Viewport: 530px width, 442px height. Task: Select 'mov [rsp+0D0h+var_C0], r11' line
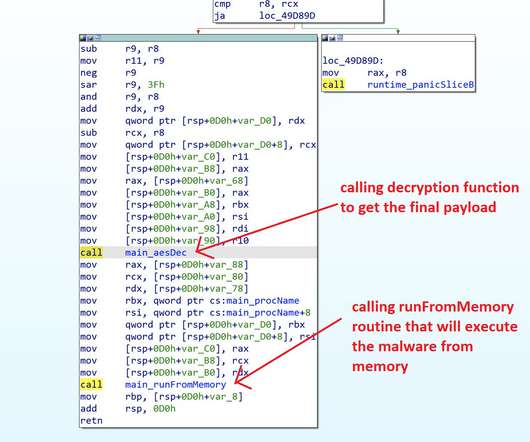(165, 157)
